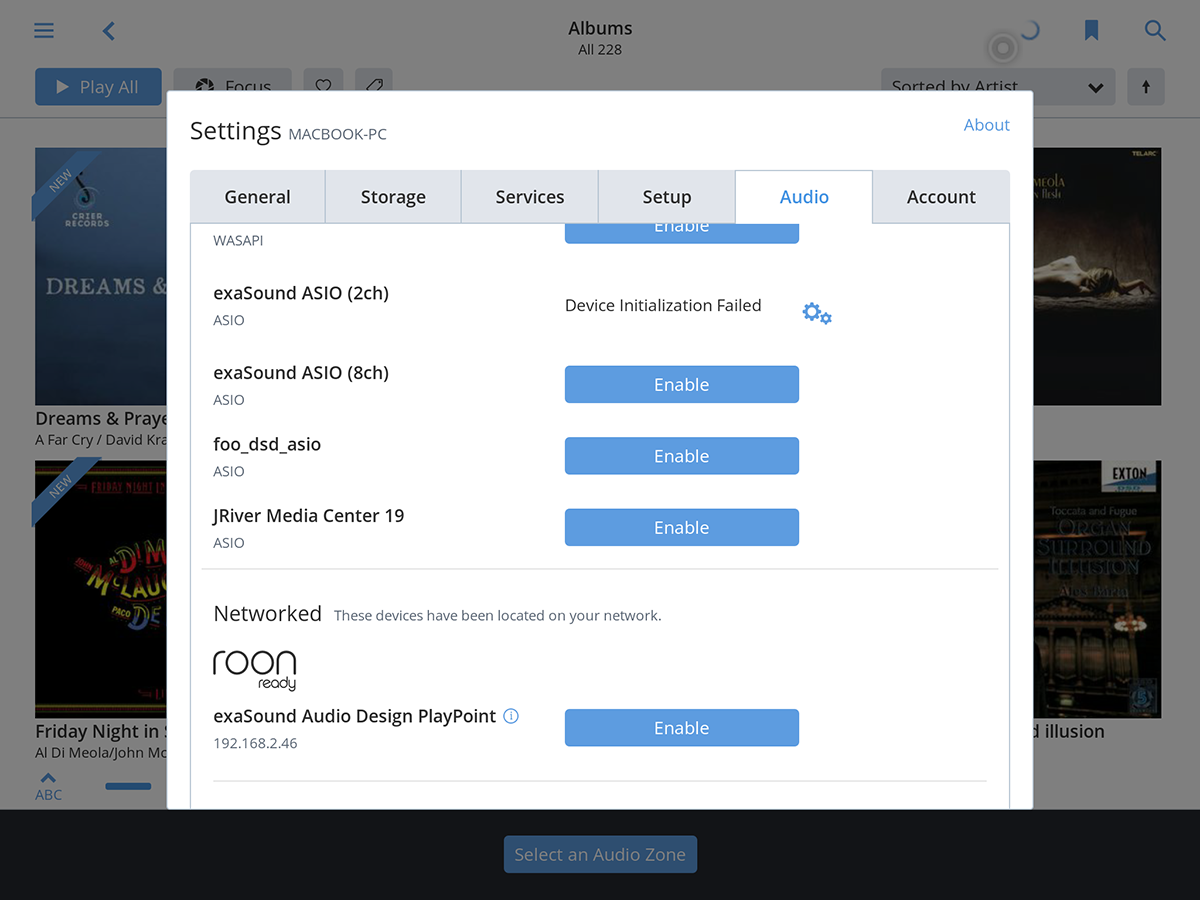1200x900 pixels.
Task: Switch to the General tab
Action: [x=258, y=197]
